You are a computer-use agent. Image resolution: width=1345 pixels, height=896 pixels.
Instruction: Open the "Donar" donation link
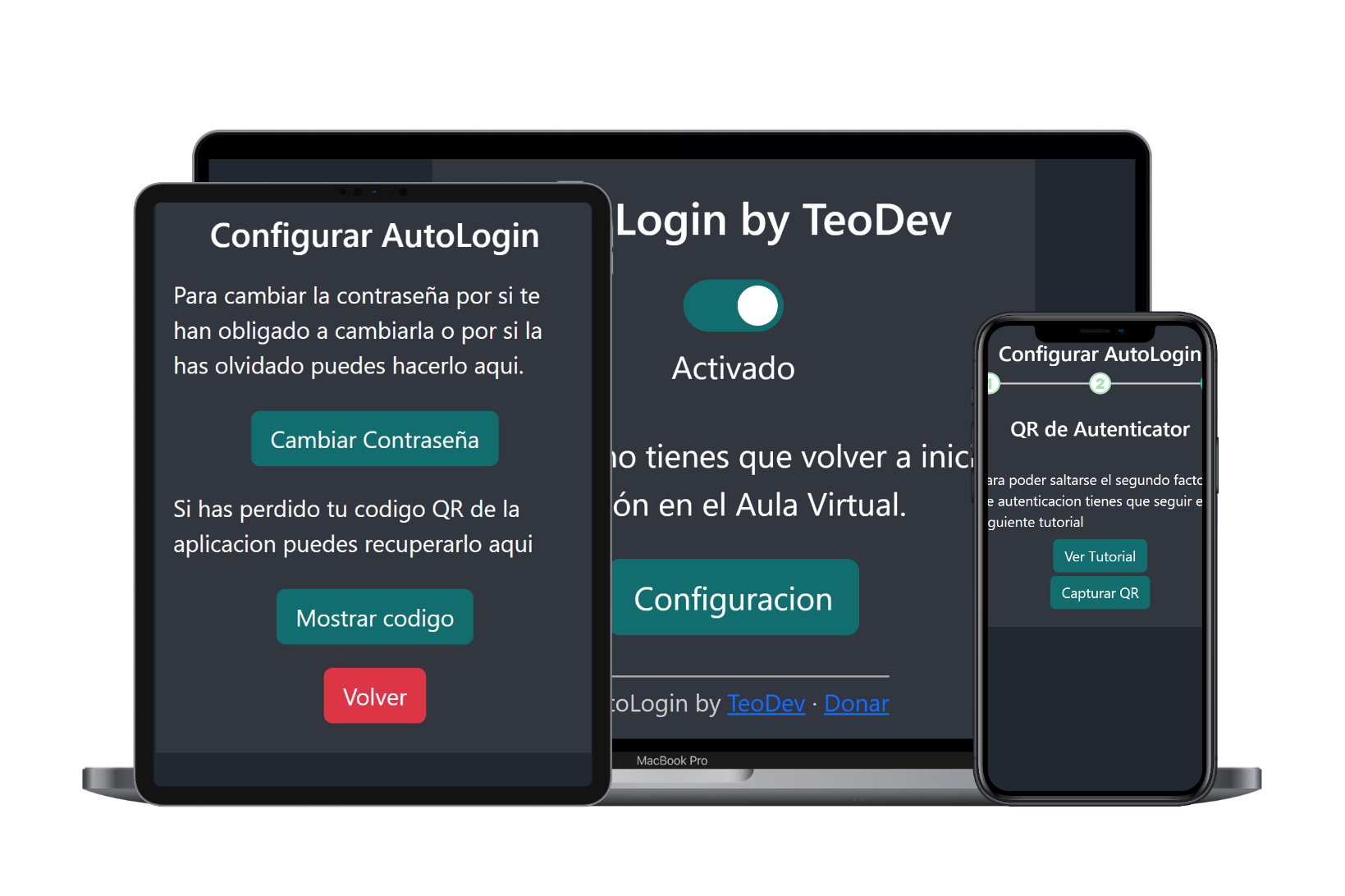(x=855, y=703)
